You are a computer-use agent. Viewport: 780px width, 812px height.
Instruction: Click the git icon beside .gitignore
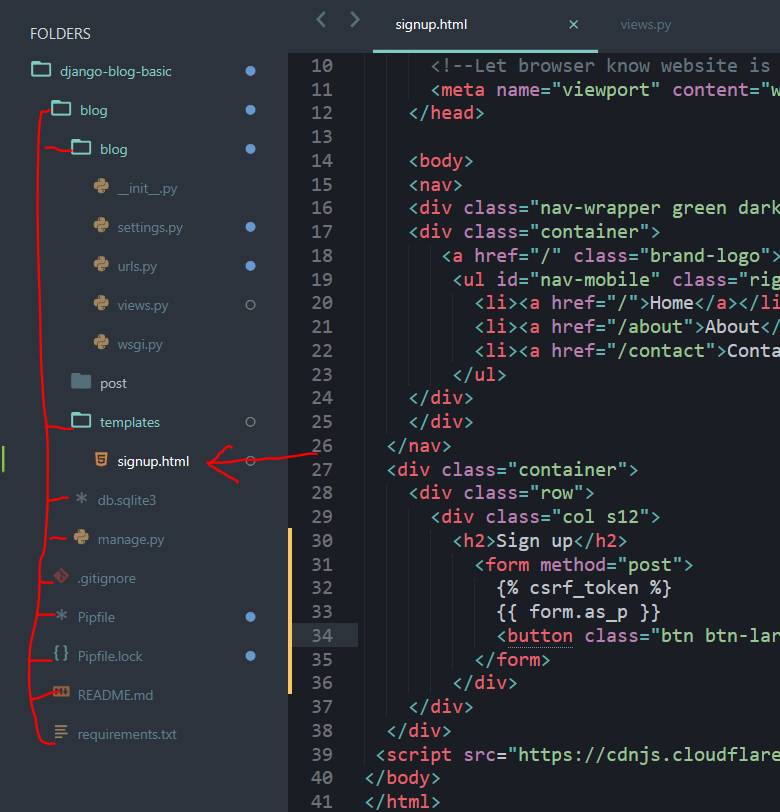point(61,578)
